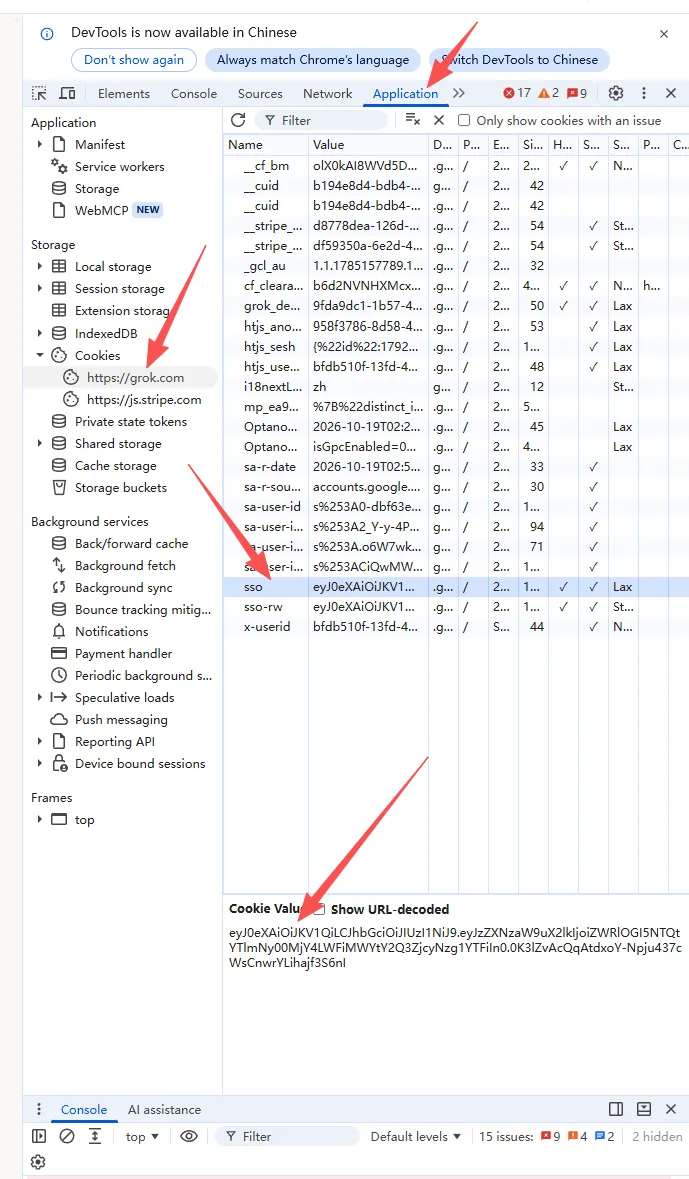Switch to the Console panel tab
Screen dimensions: 689x1179
[194, 93]
